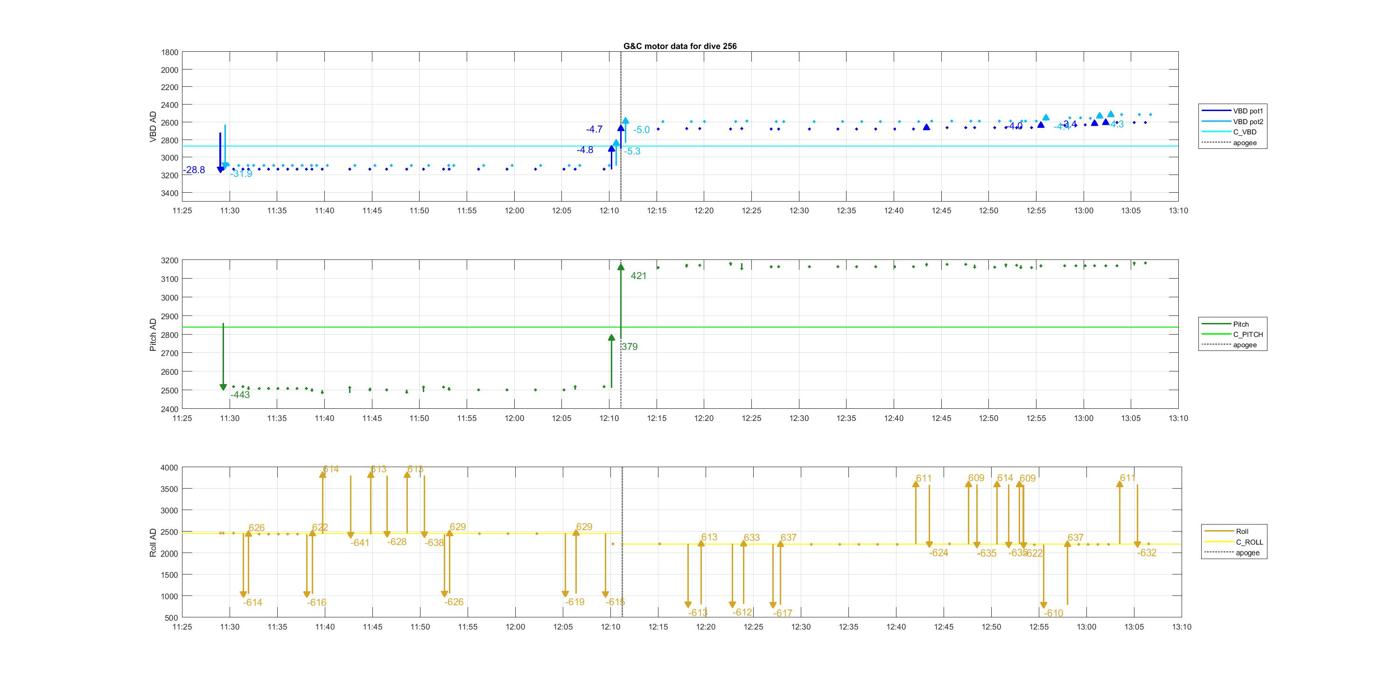Viewport: 1400px width, 693px height.
Task: Click the "626" roll data label
Action: [x=257, y=528]
